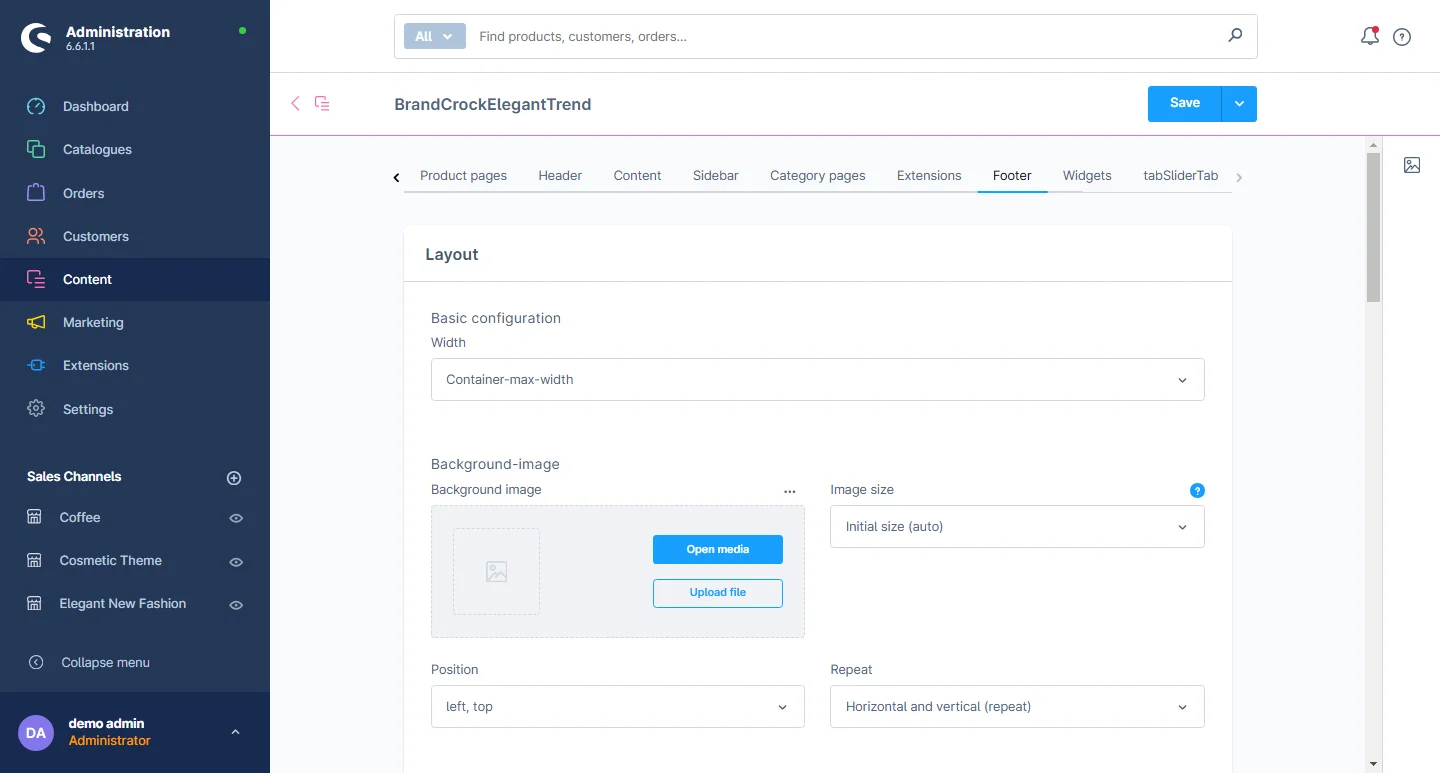Screen dimensions: 1440x773
Task: Click the Upload file button
Action: (717, 592)
